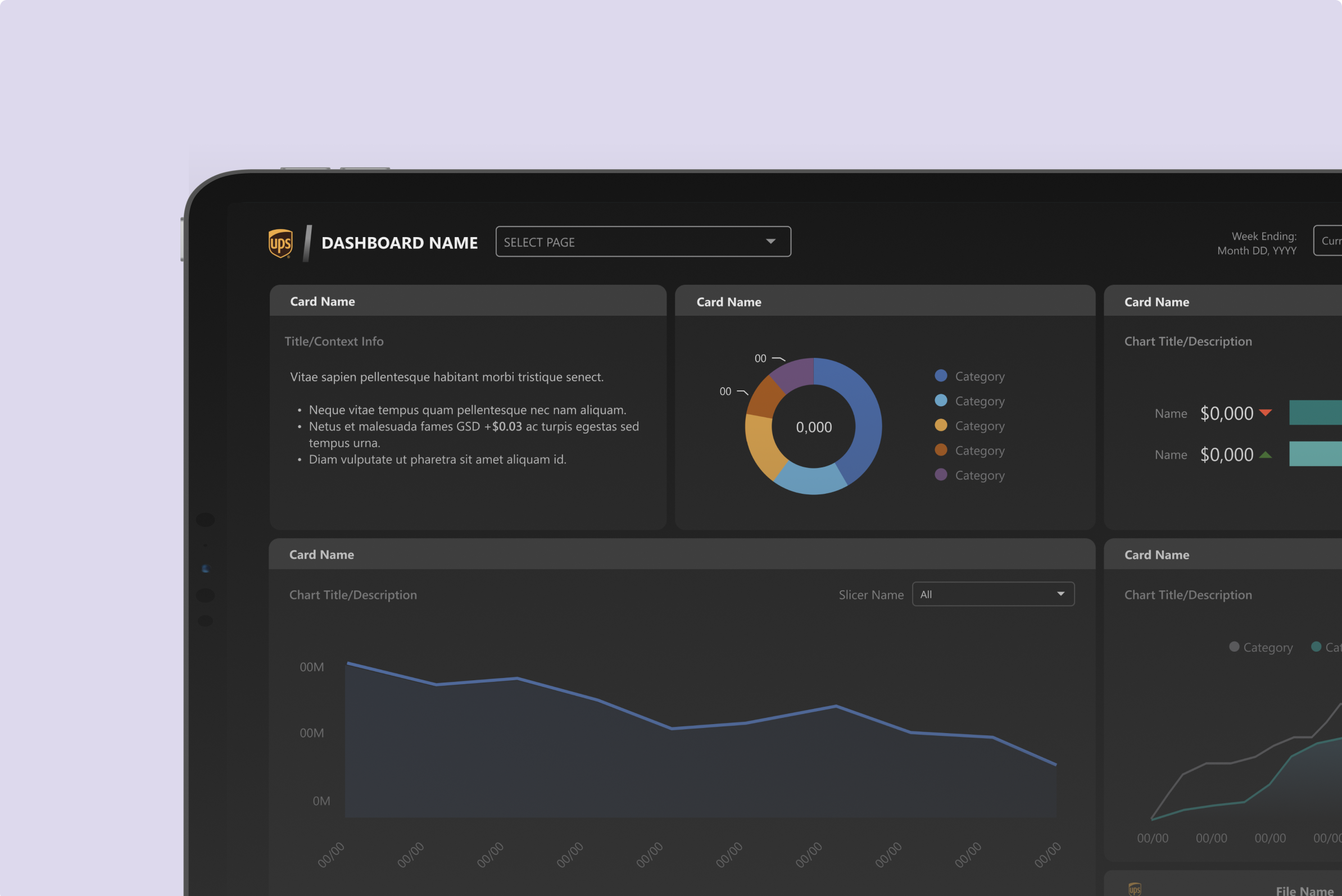Image resolution: width=1342 pixels, height=896 pixels.
Task: Click the donut chart center value 0,000
Action: pos(813,427)
